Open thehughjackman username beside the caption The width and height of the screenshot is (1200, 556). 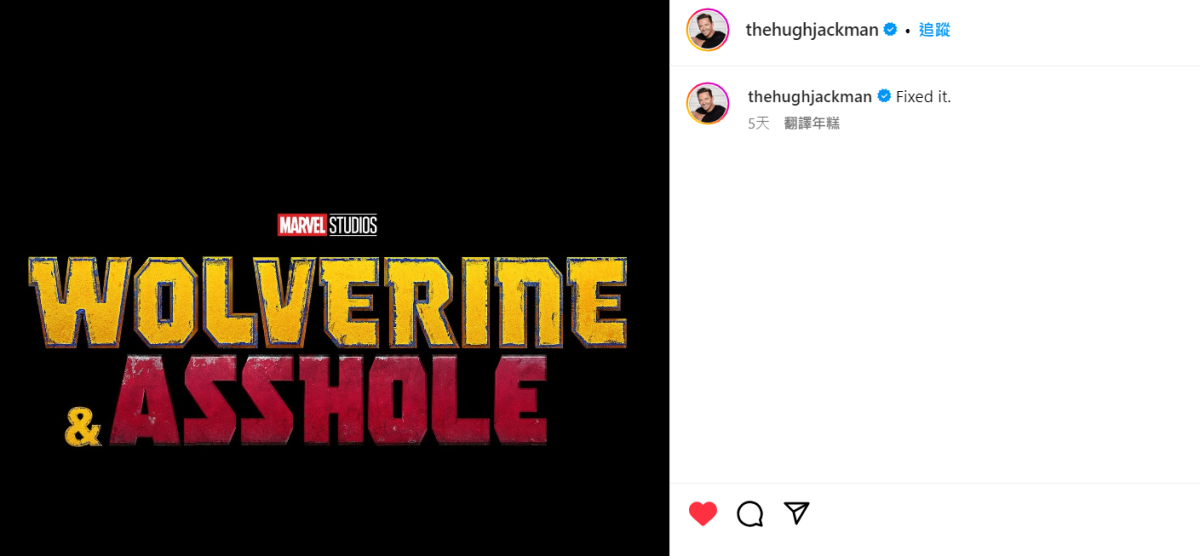click(x=810, y=97)
